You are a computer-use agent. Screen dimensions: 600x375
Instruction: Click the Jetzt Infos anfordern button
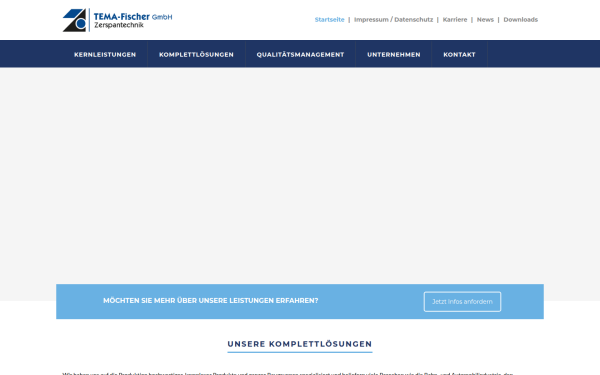[462, 302]
